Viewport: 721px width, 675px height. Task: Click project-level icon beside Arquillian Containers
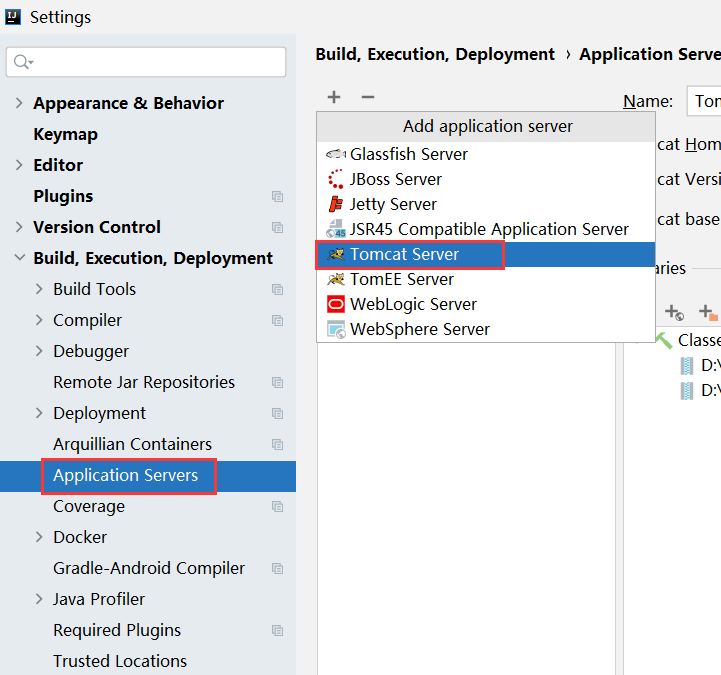point(277,445)
